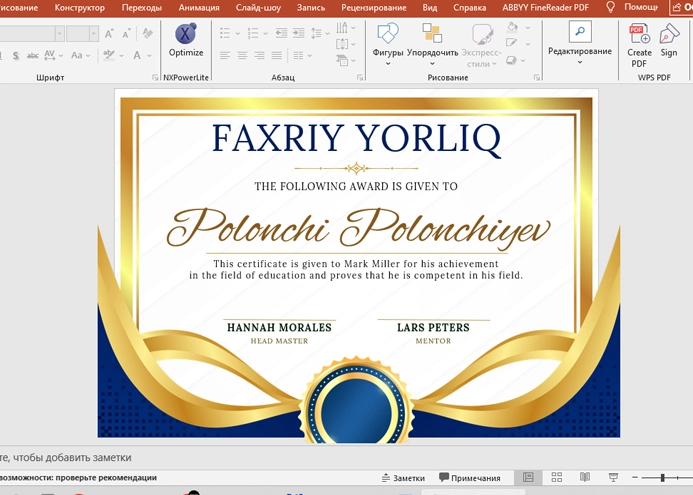Click zoom out minus button
Screen dimensions: 693x495
coord(635,477)
